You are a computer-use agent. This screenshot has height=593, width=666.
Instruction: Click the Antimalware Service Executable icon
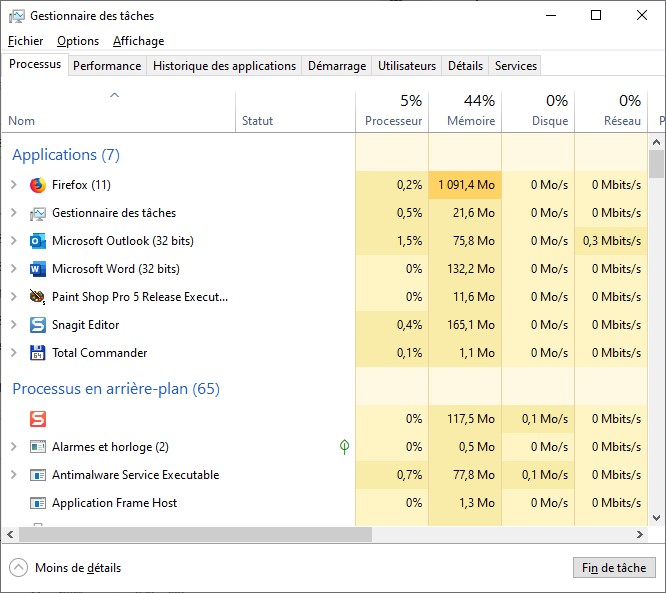click(38, 475)
